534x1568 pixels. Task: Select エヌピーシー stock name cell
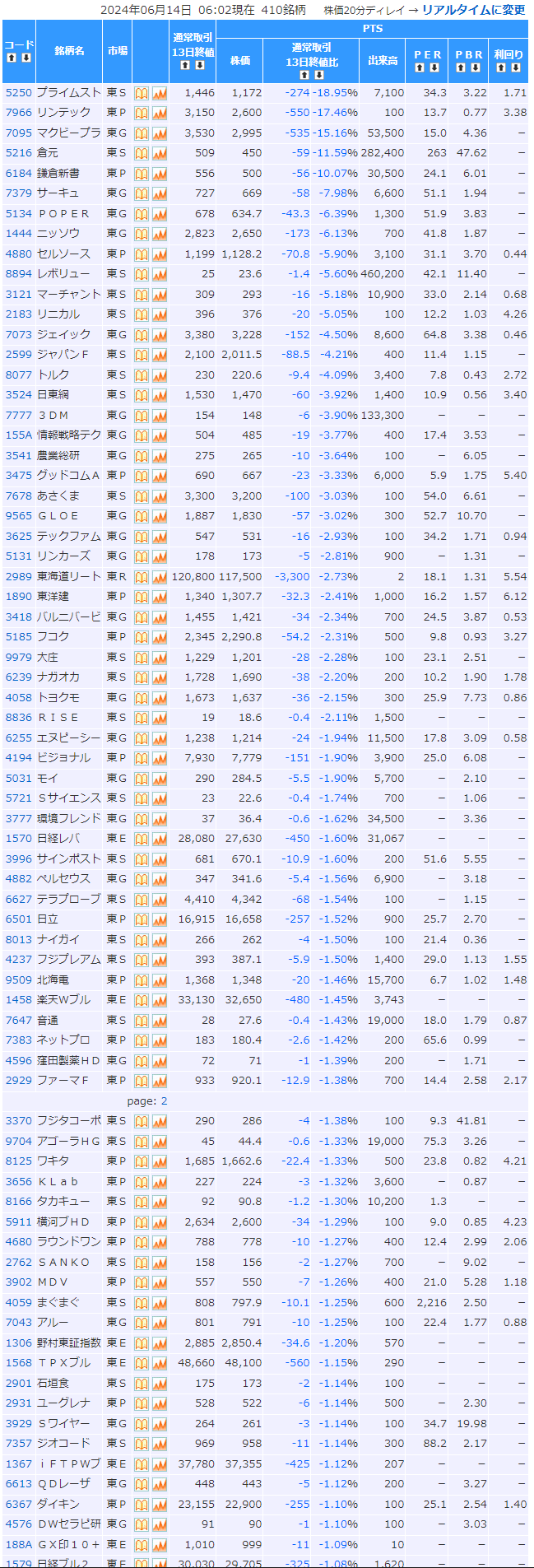pos(69,738)
